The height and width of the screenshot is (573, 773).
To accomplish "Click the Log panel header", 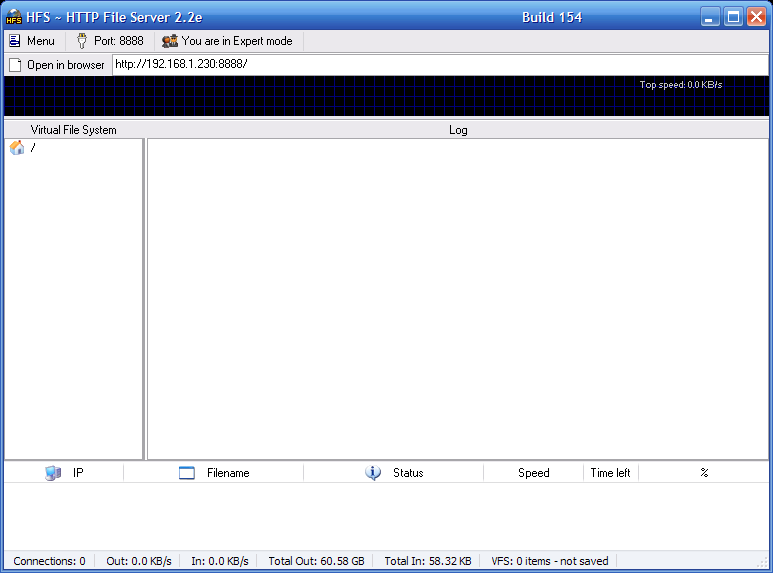I will click(x=458, y=130).
